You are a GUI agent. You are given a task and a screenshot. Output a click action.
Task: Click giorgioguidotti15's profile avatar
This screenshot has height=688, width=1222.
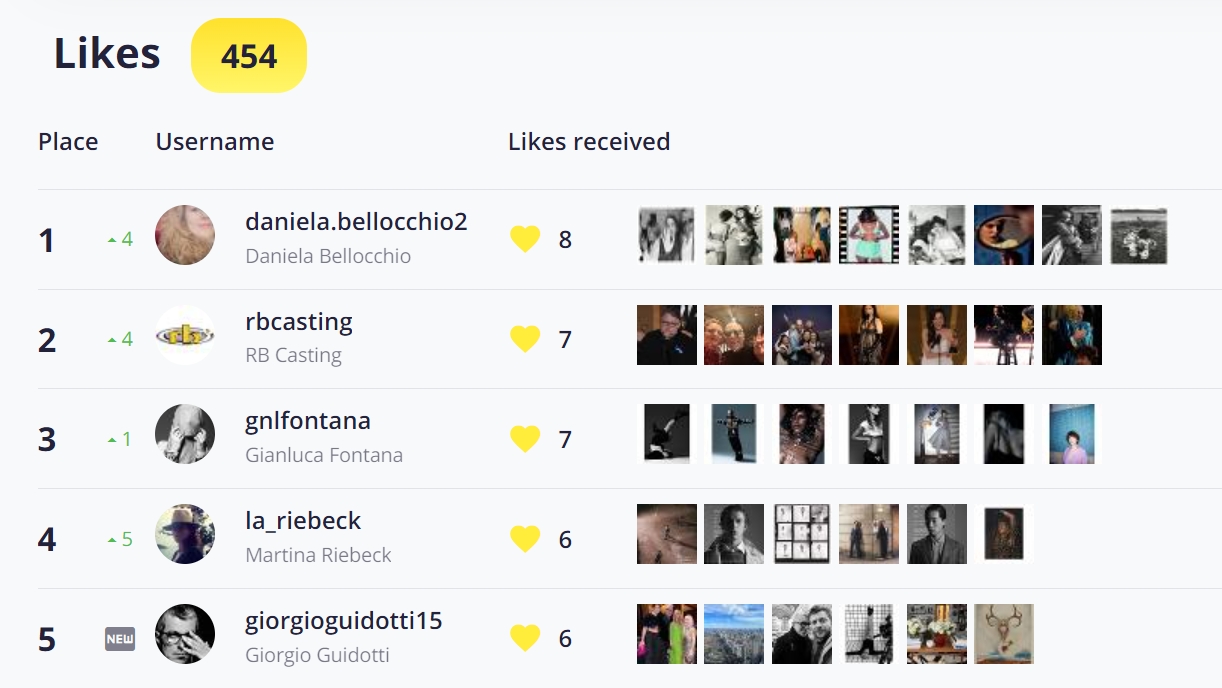click(x=185, y=634)
